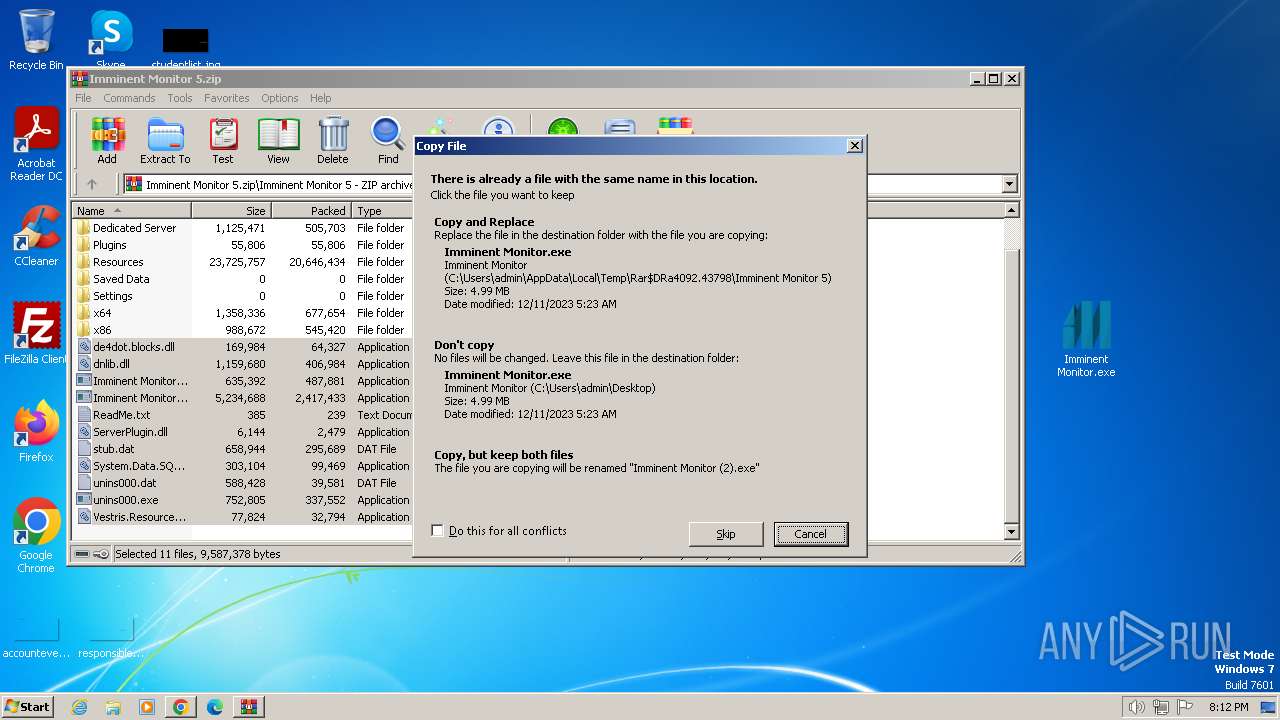Viewport: 1280px width, 720px height.
Task: Open the Recycle Bin desktop icon
Action: click(36, 40)
